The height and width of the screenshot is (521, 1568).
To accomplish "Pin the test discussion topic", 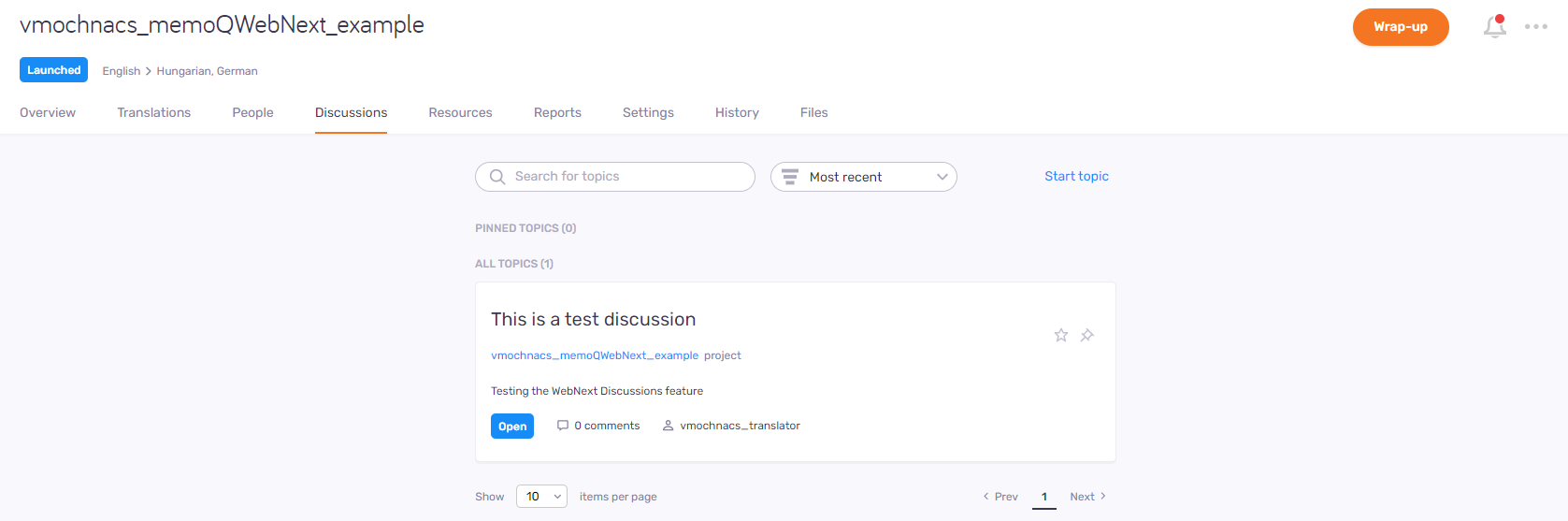I will tap(1086, 335).
